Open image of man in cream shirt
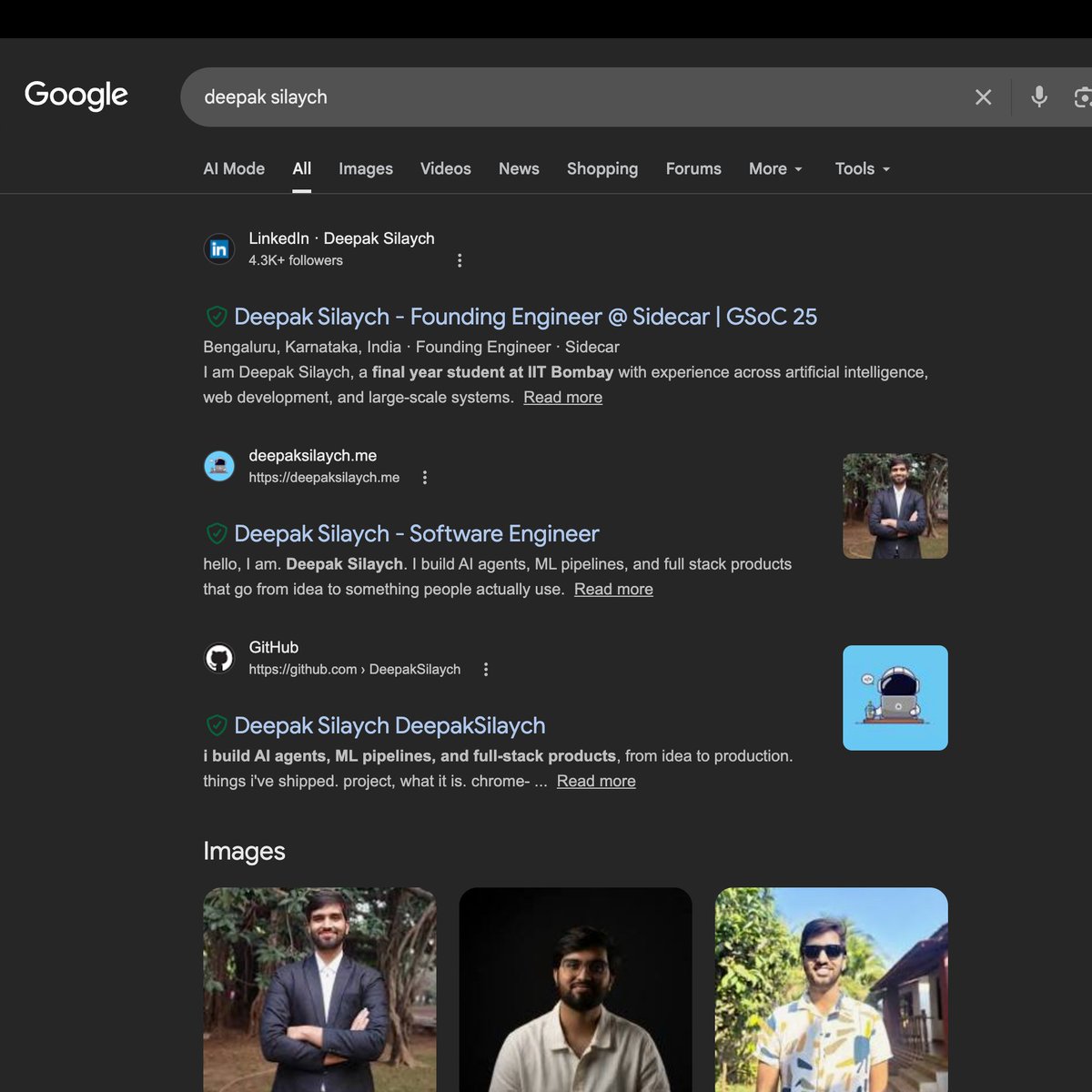Screen dimensions: 1092x1092 point(575,989)
